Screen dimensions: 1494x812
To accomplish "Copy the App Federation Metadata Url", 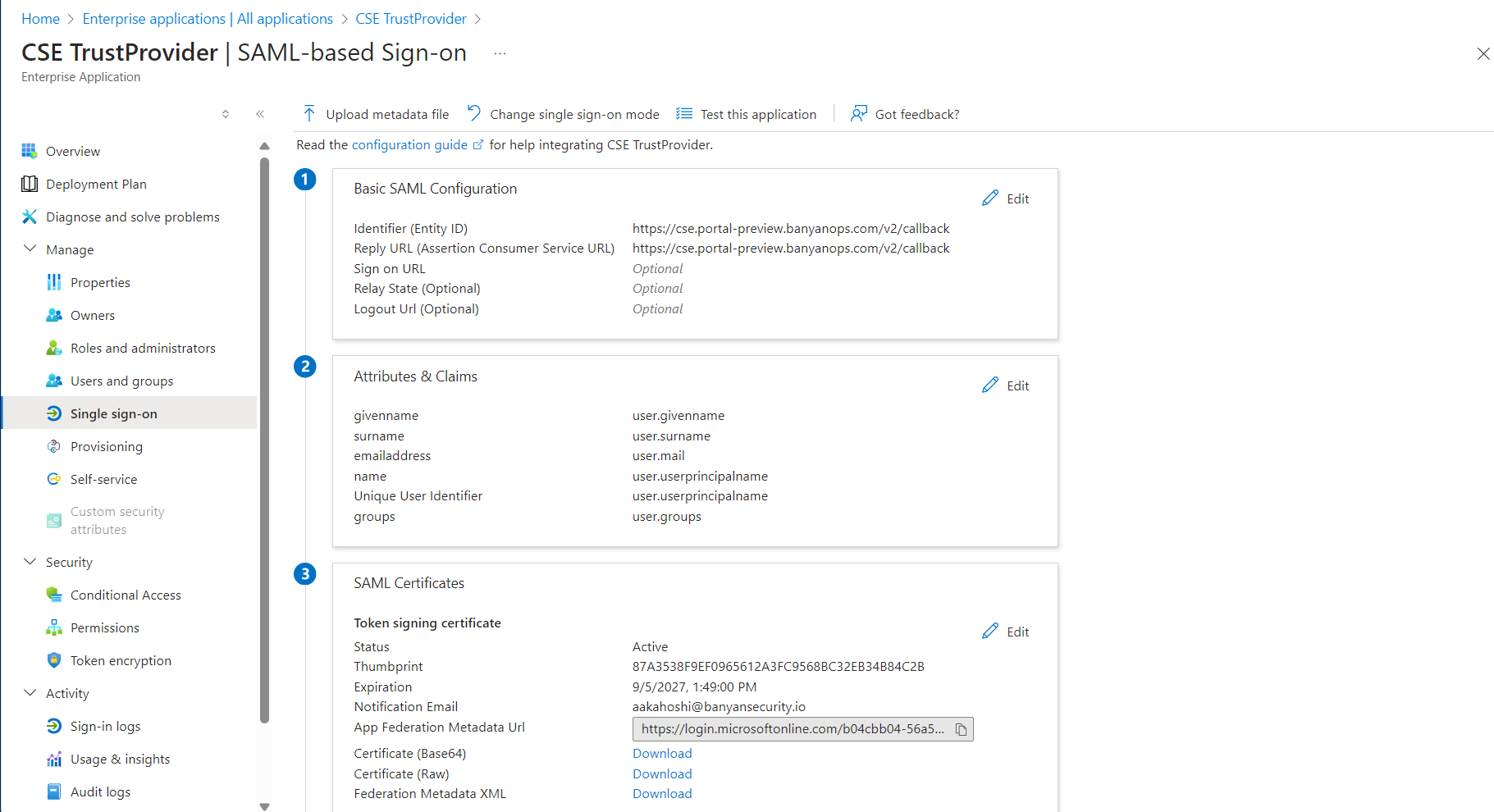I will click(x=961, y=729).
